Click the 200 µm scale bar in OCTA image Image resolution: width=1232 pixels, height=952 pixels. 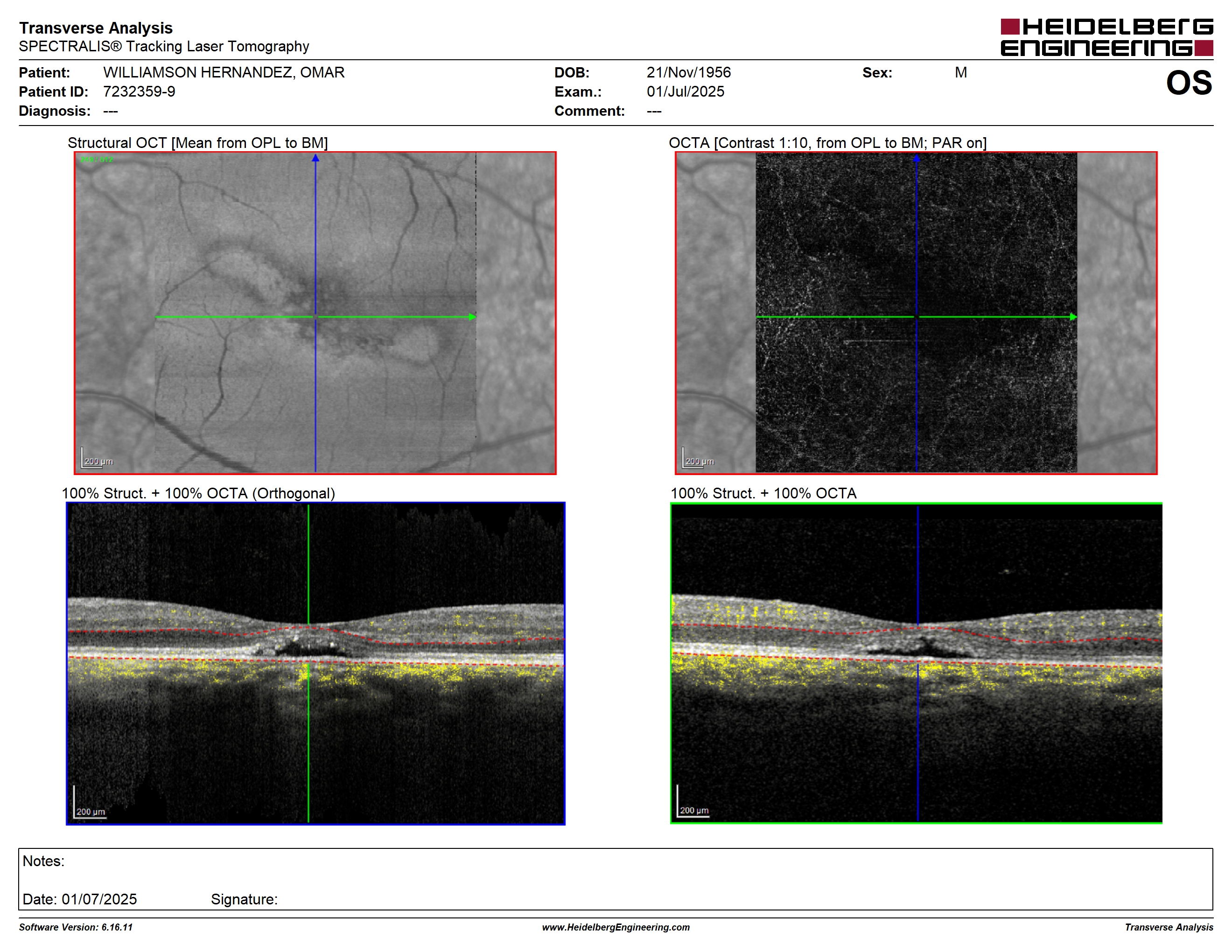(698, 457)
